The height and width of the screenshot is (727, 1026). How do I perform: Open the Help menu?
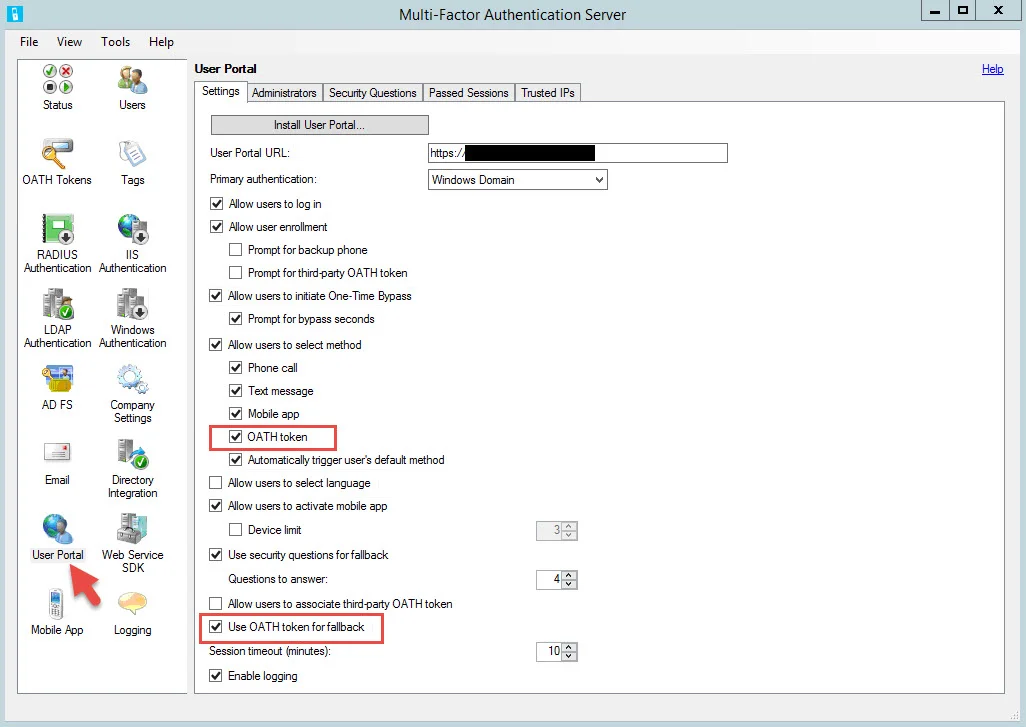tap(161, 42)
